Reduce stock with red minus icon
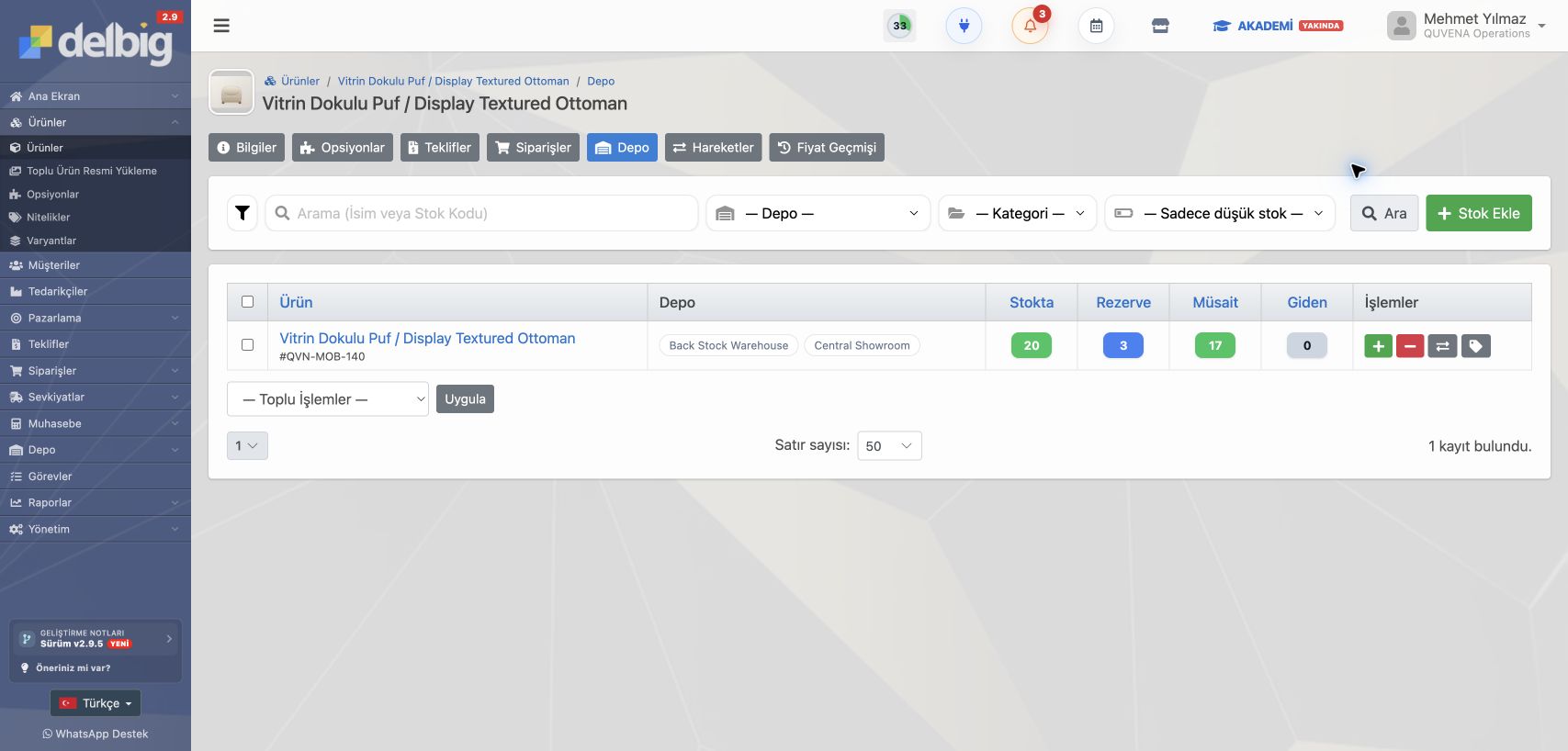This screenshot has width=1568, height=751. pos(1410,346)
